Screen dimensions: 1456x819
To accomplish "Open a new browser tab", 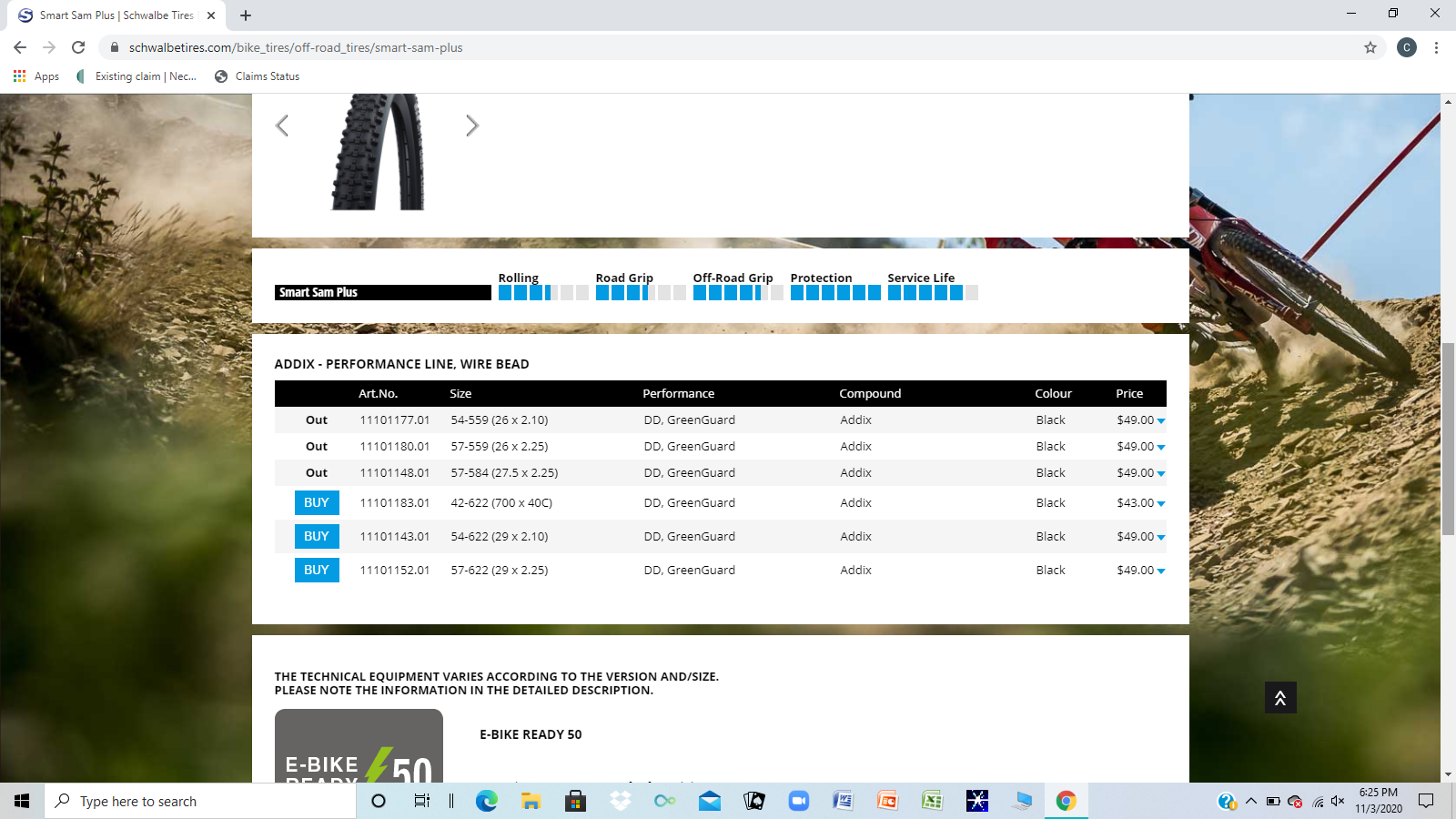I will (246, 15).
